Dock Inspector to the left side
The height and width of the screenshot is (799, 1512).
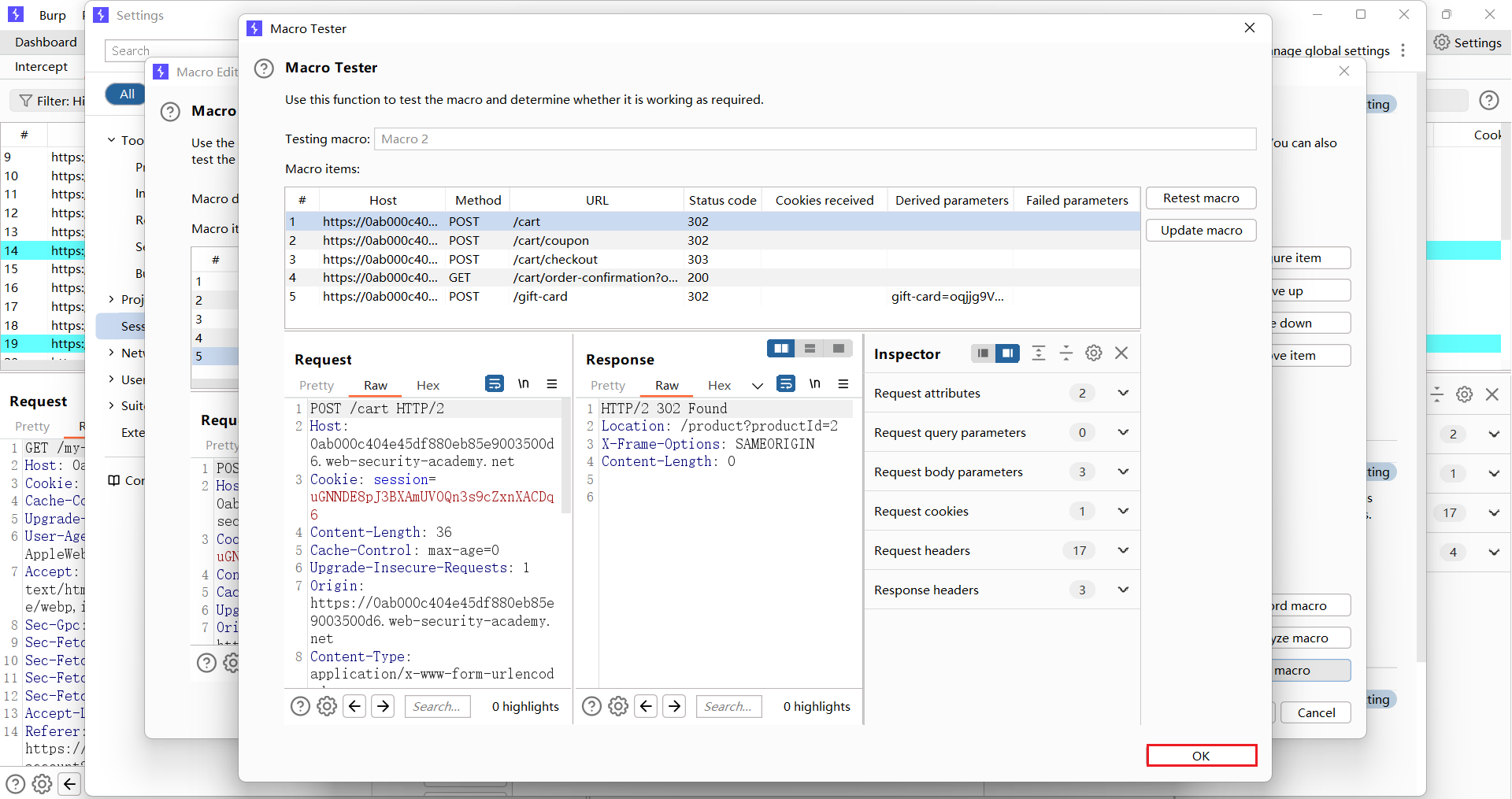tap(983, 353)
